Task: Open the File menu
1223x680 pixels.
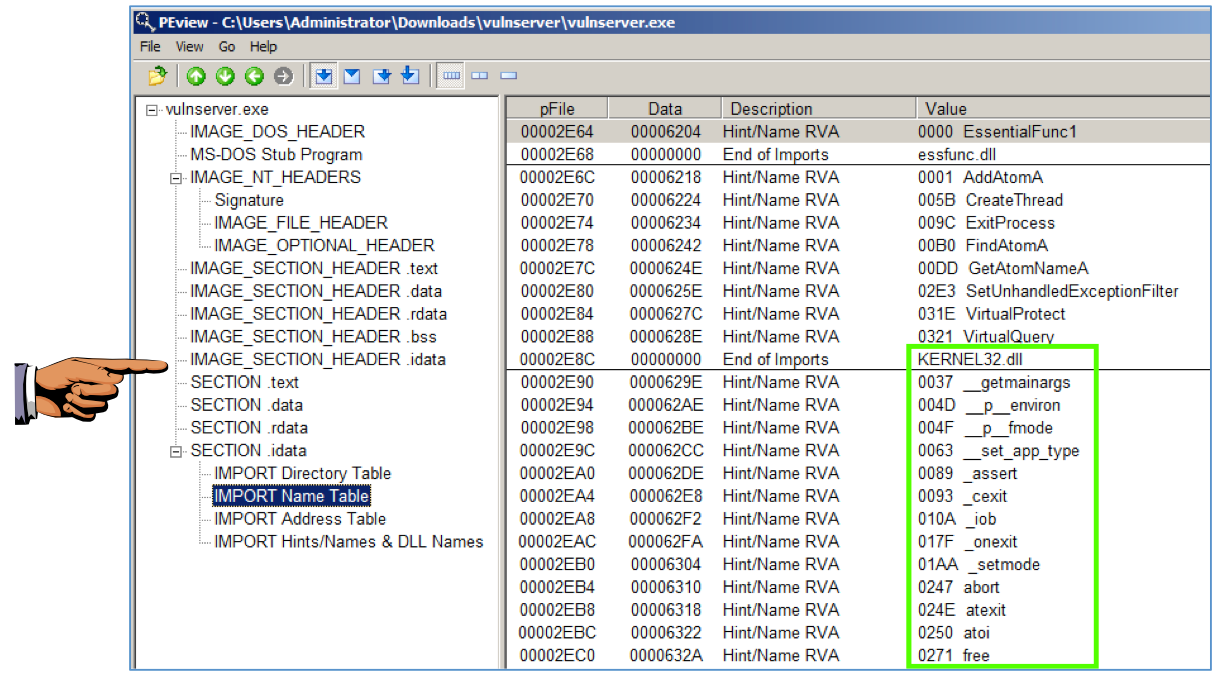Action: click(150, 47)
